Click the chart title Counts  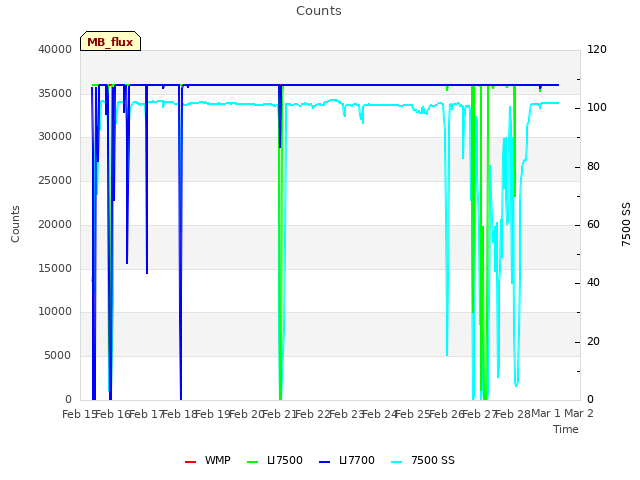[319, 11]
